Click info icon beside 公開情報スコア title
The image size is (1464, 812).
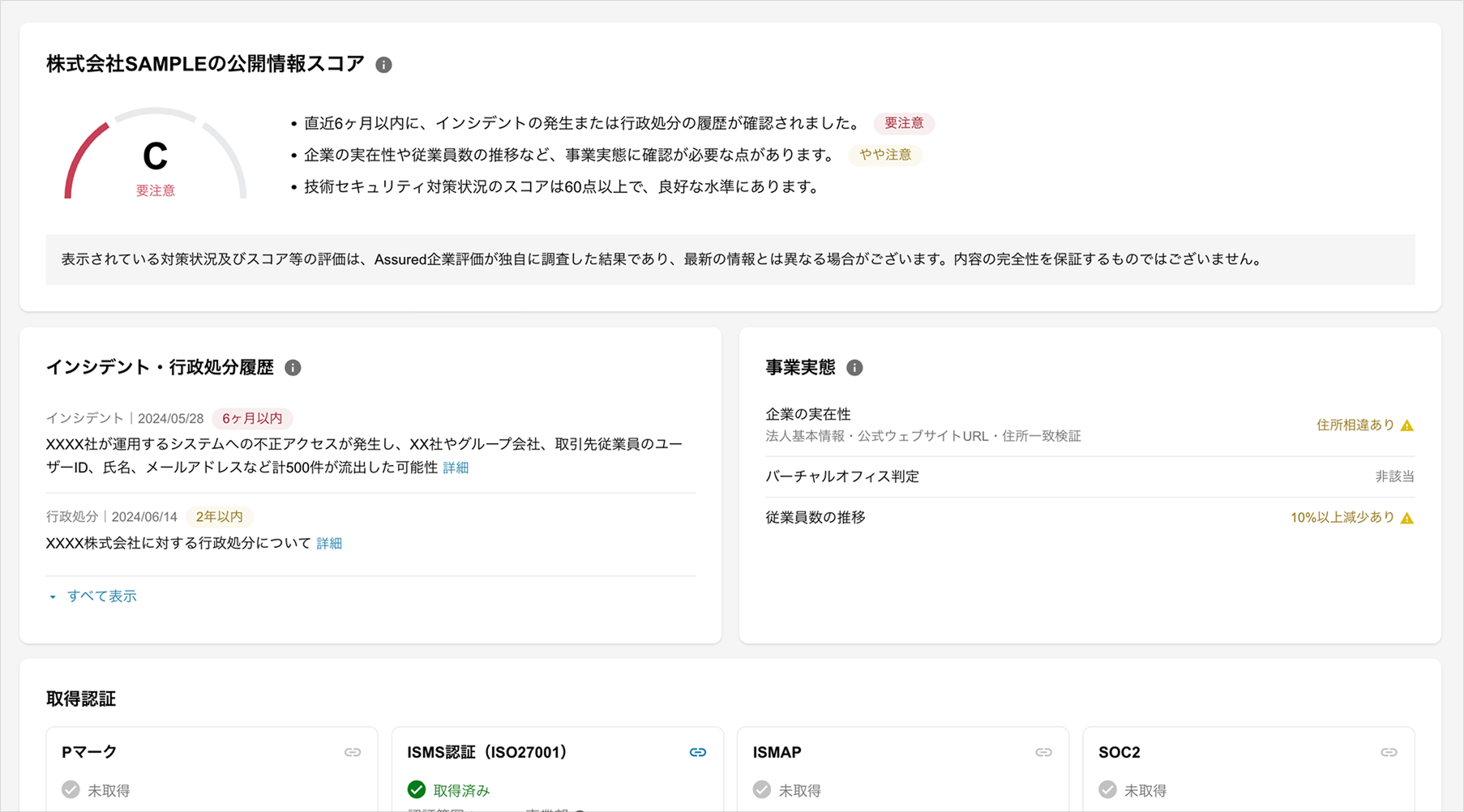pyautogui.click(x=384, y=65)
